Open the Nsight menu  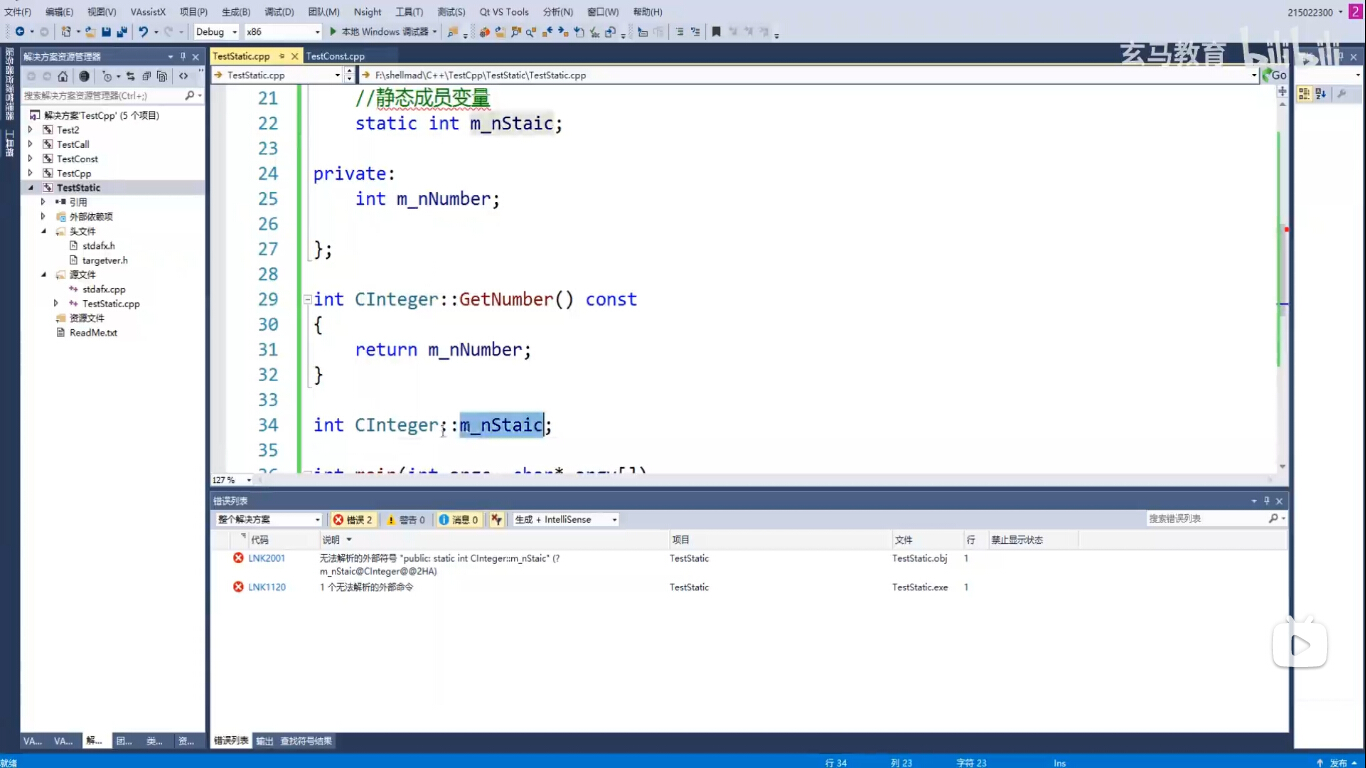[x=367, y=12]
